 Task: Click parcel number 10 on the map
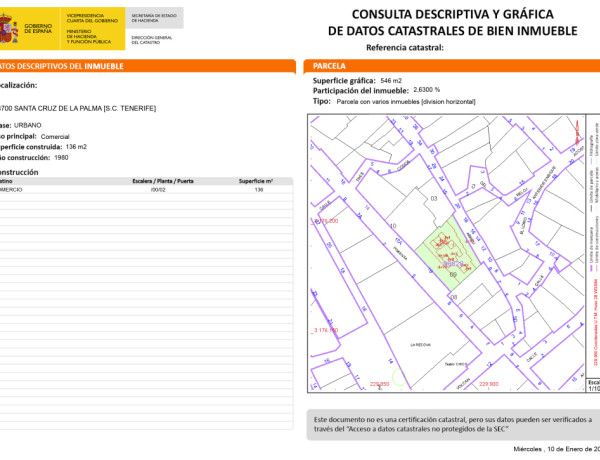[391, 228]
